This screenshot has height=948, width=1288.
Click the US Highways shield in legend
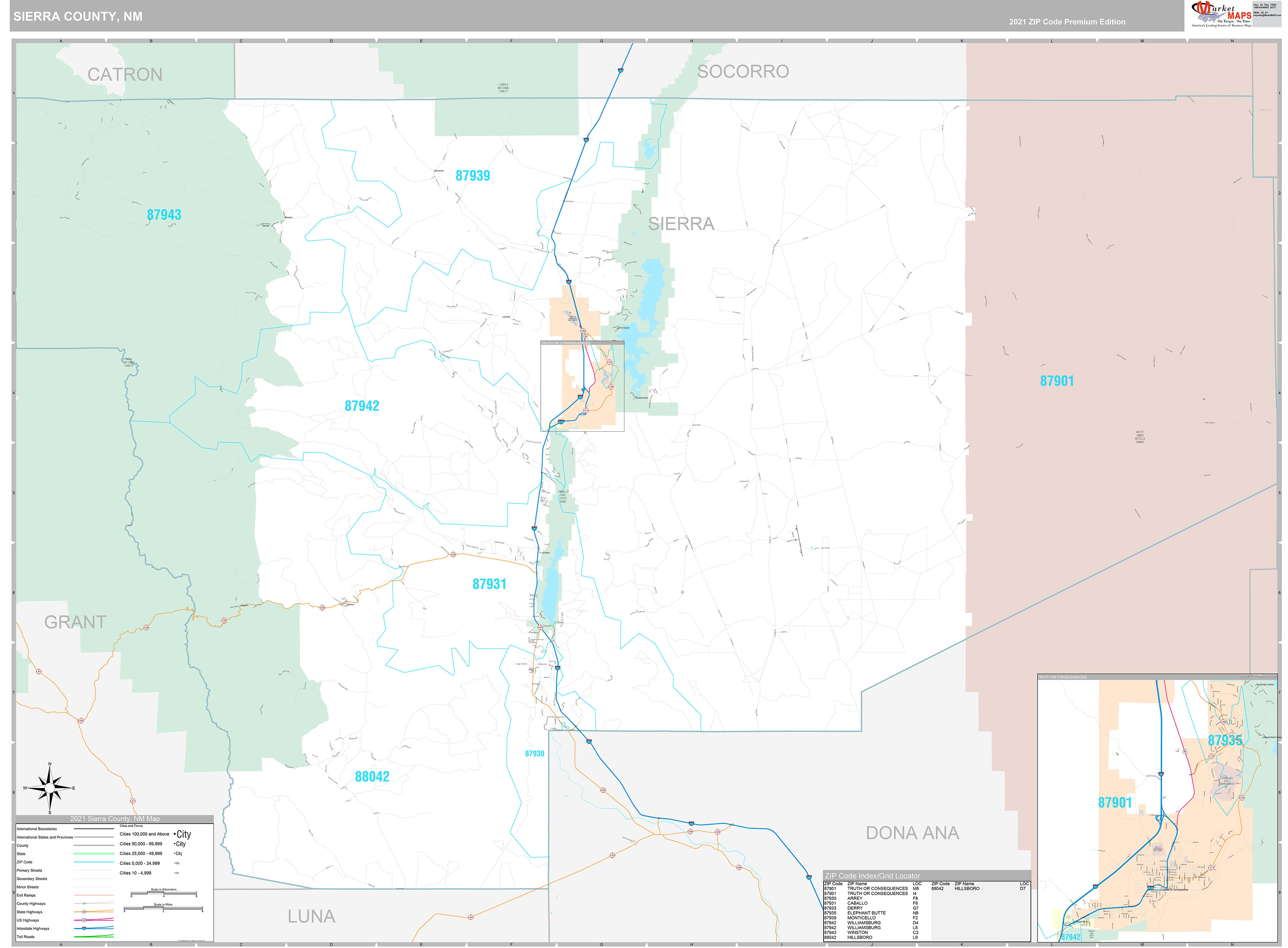[x=84, y=920]
